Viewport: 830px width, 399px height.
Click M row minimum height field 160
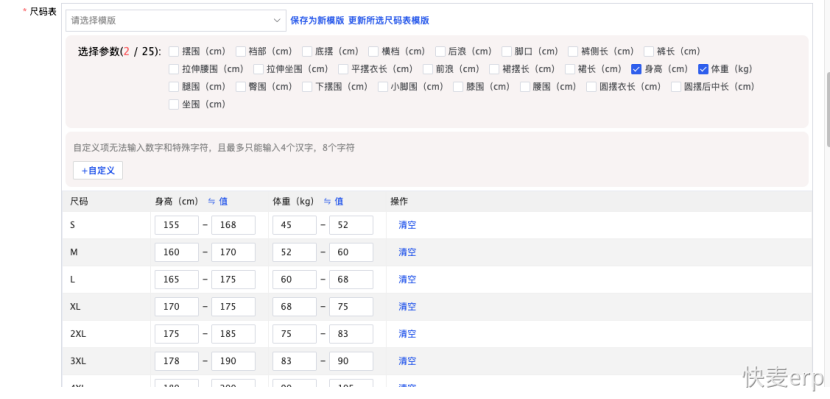(x=177, y=252)
